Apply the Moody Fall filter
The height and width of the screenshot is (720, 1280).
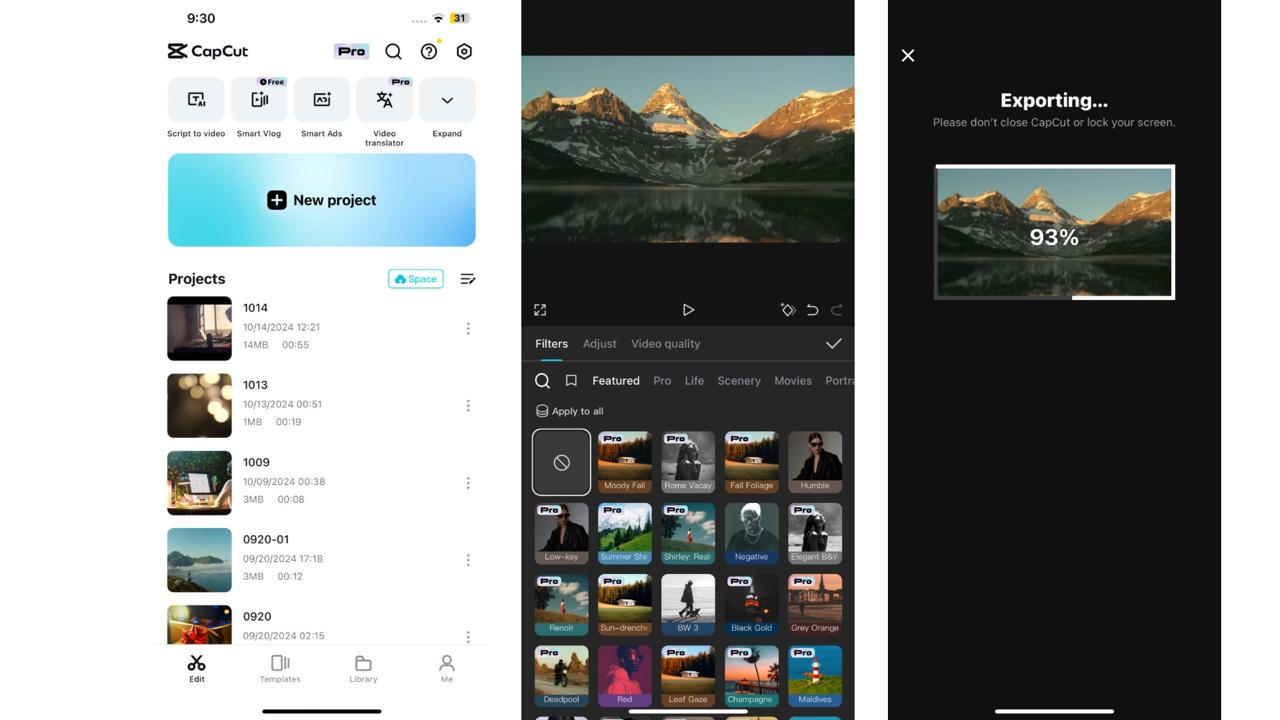pos(624,461)
